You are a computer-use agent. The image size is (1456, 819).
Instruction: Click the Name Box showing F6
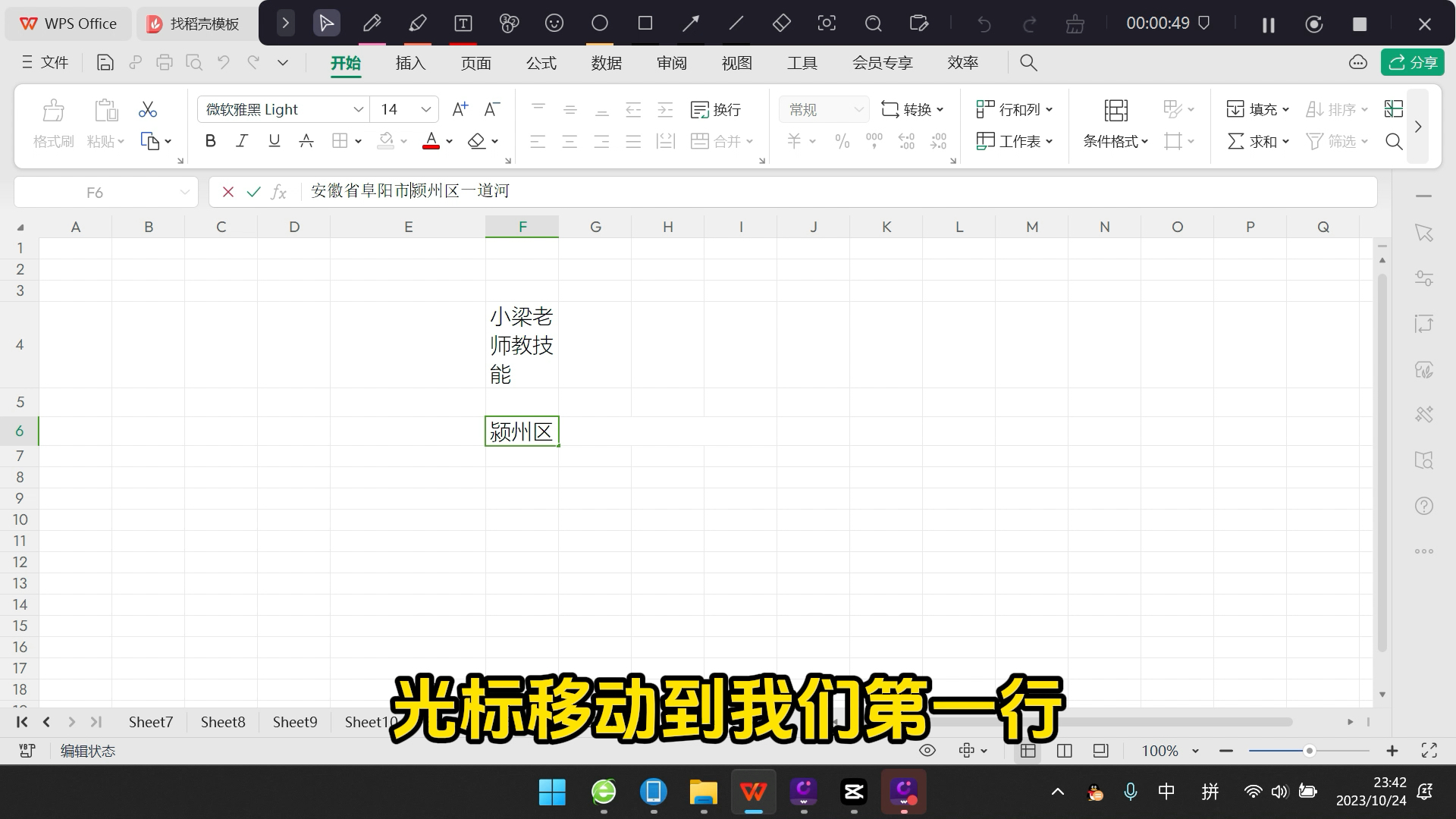(x=95, y=192)
